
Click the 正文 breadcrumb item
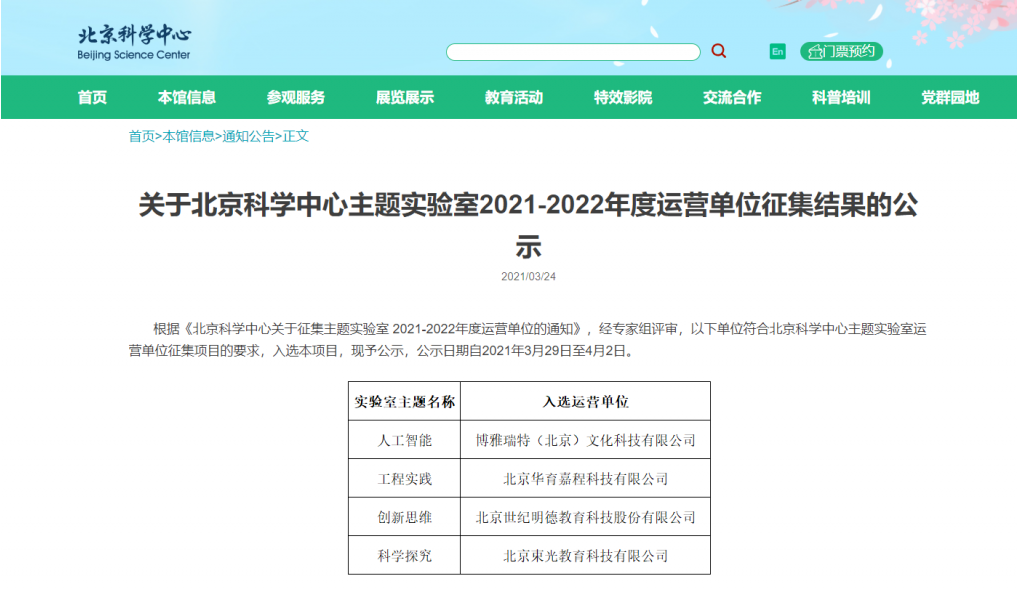pos(296,136)
